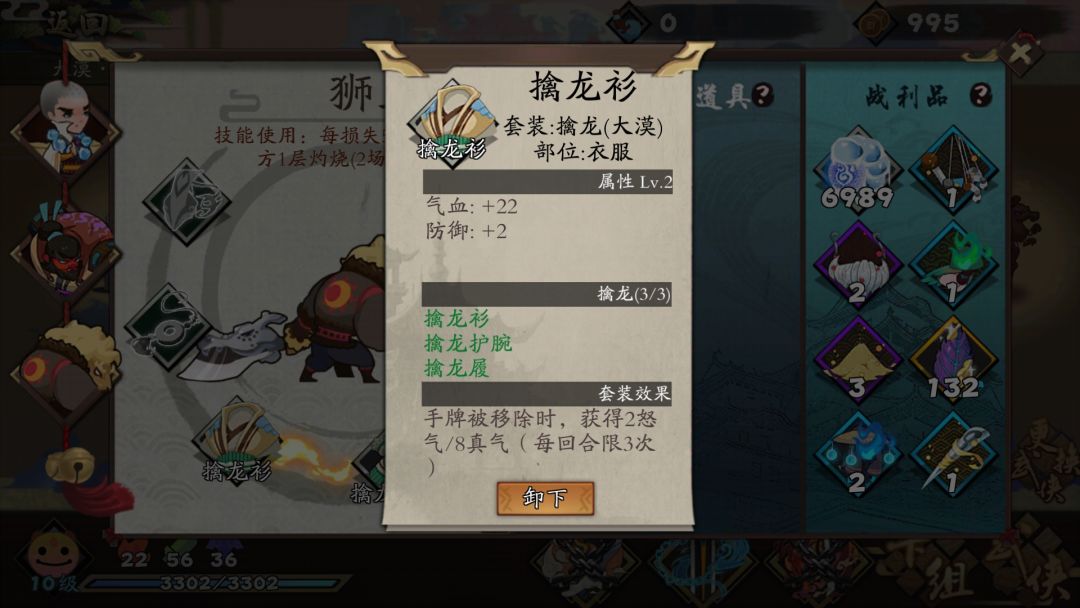The width and height of the screenshot is (1080, 608).
Task: Open the help icon beside 道具
Action: point(762,94)
